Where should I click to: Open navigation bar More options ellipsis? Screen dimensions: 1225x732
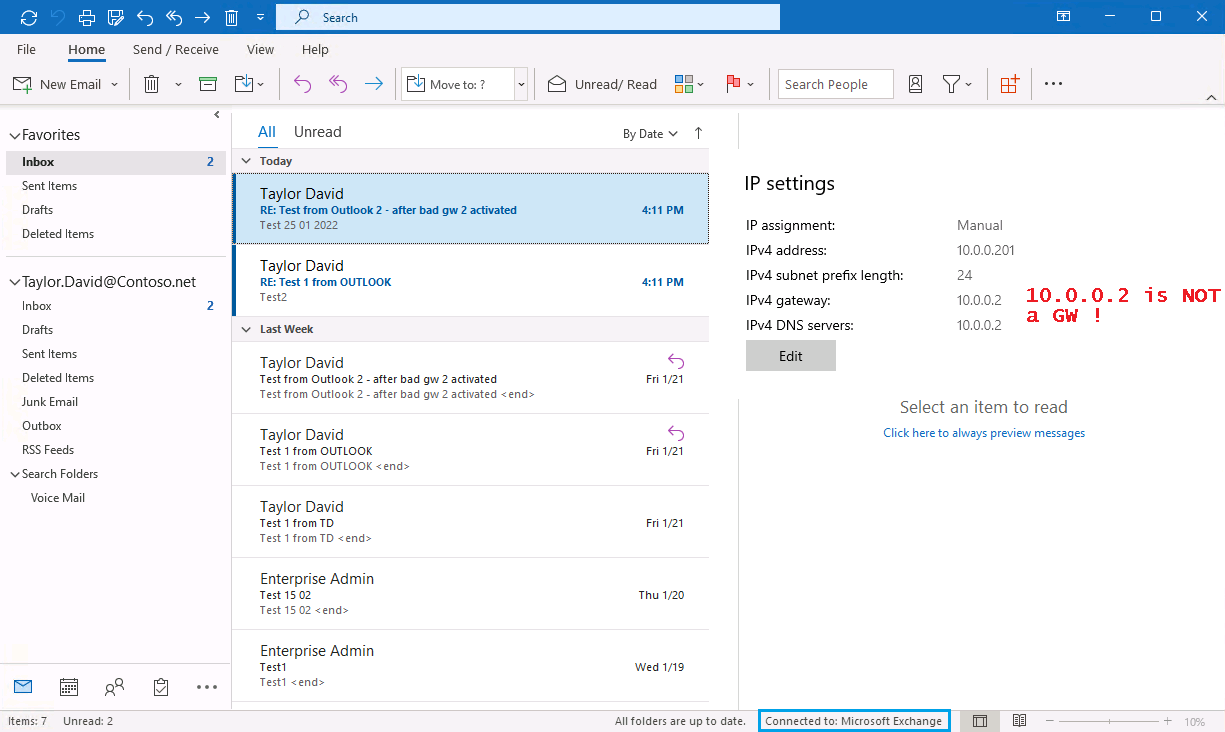click(x=207, y=687)
